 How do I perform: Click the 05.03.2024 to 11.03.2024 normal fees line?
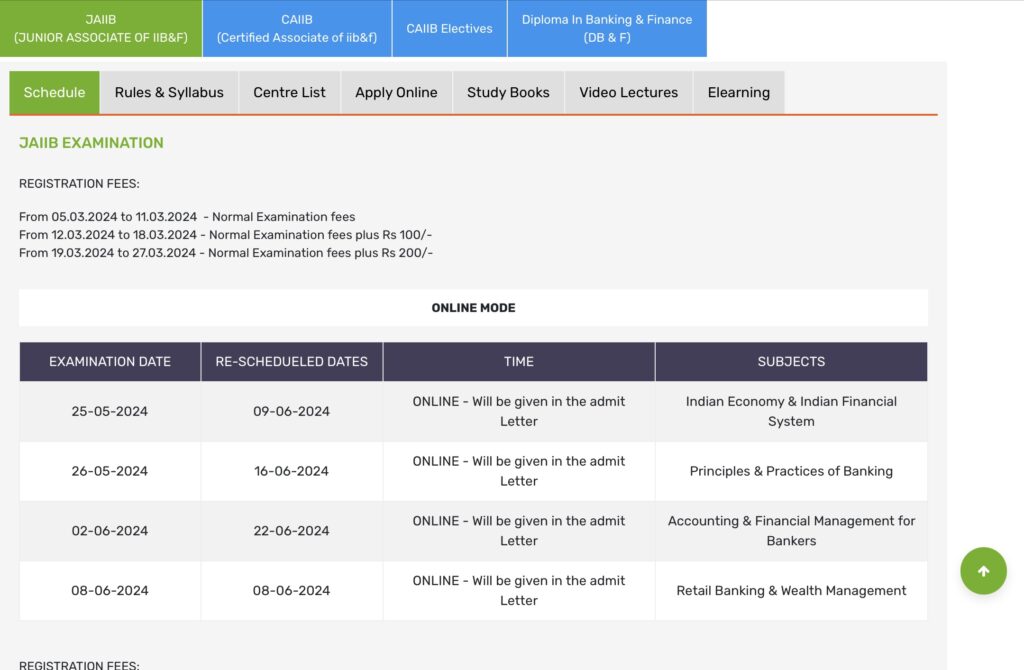(187, 216)
